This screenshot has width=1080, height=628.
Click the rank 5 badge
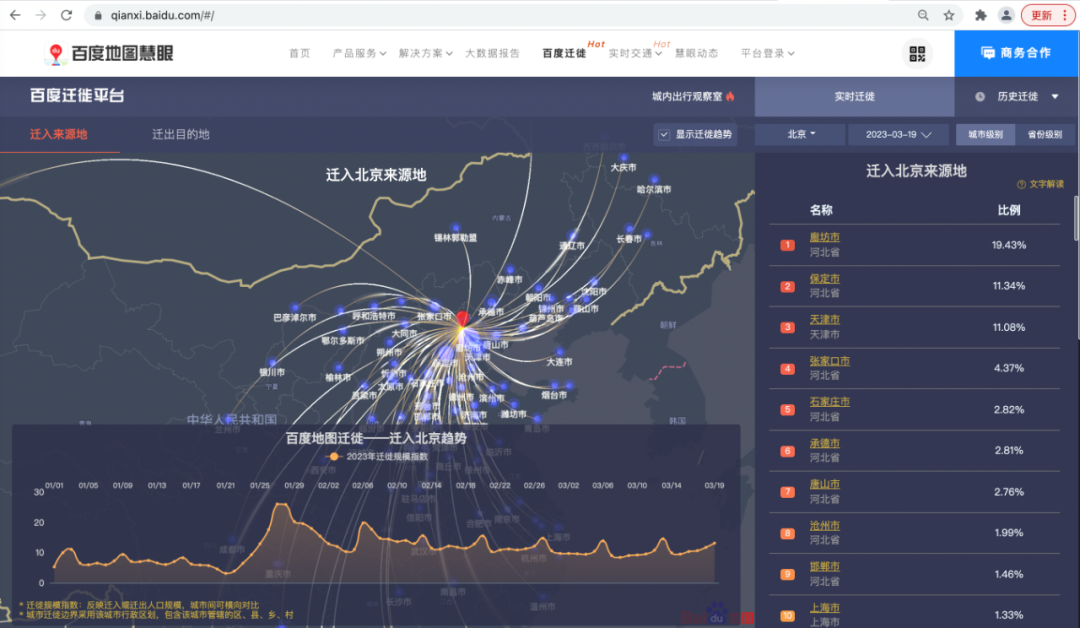(x=787, y=410)
